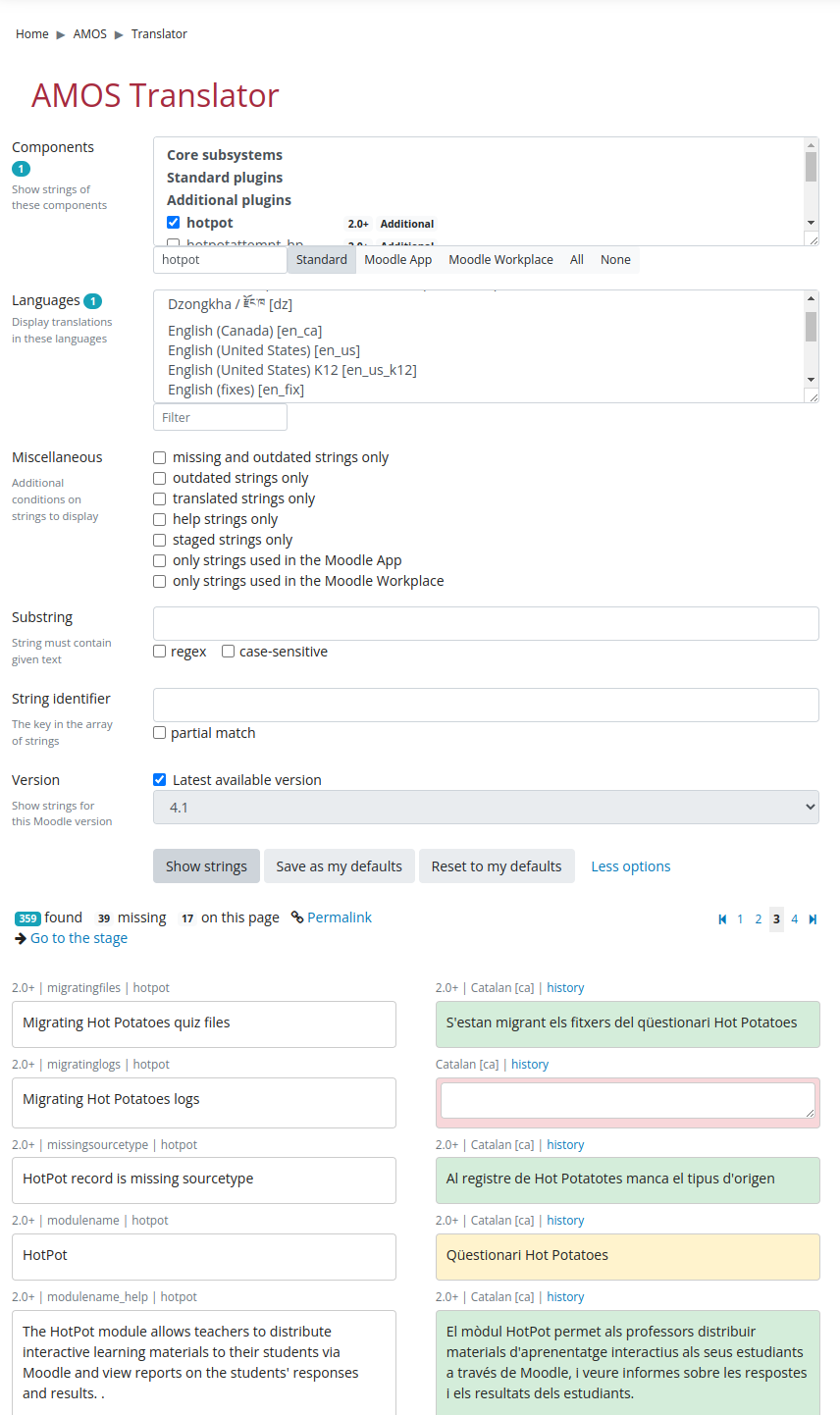The height and width of the screenshot is (1415, 840).
Task: Click the Permalink chain icon
Action: 297,917
